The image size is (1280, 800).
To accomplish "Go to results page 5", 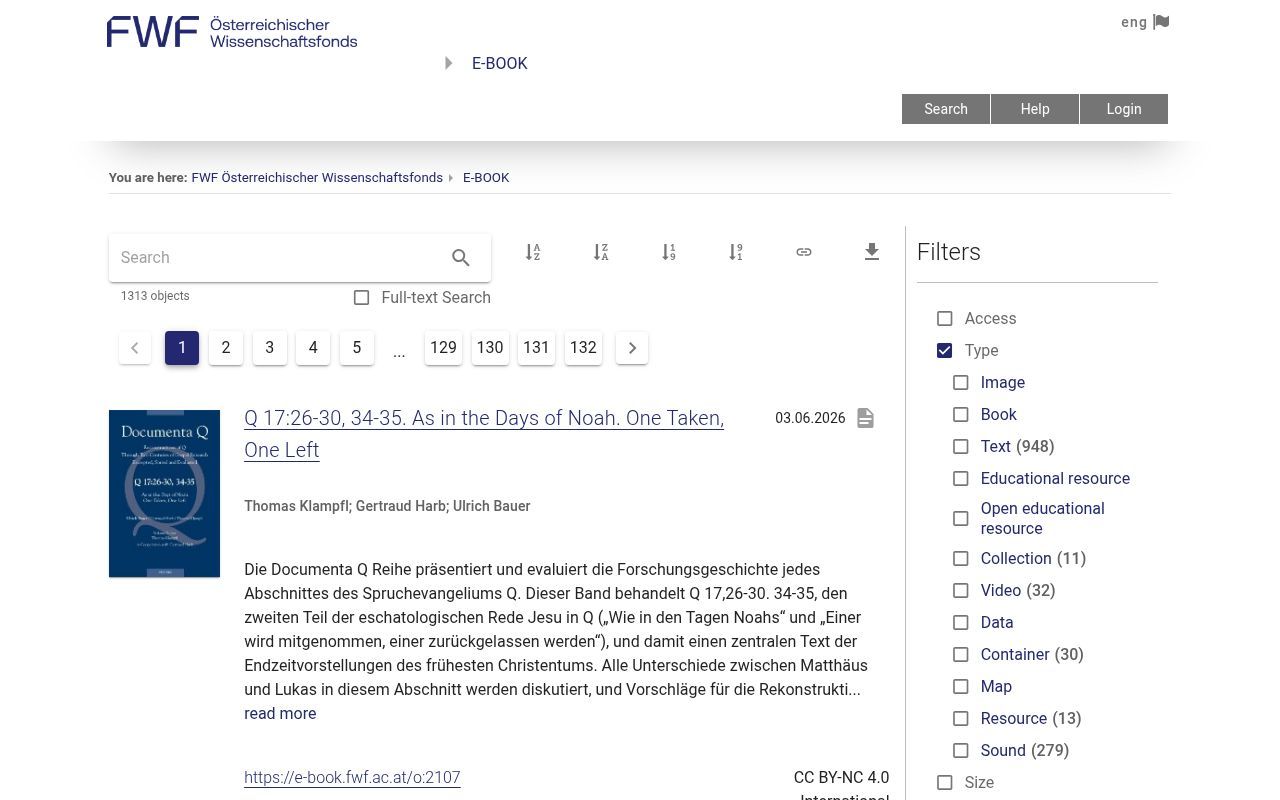I will coord(357,348).
